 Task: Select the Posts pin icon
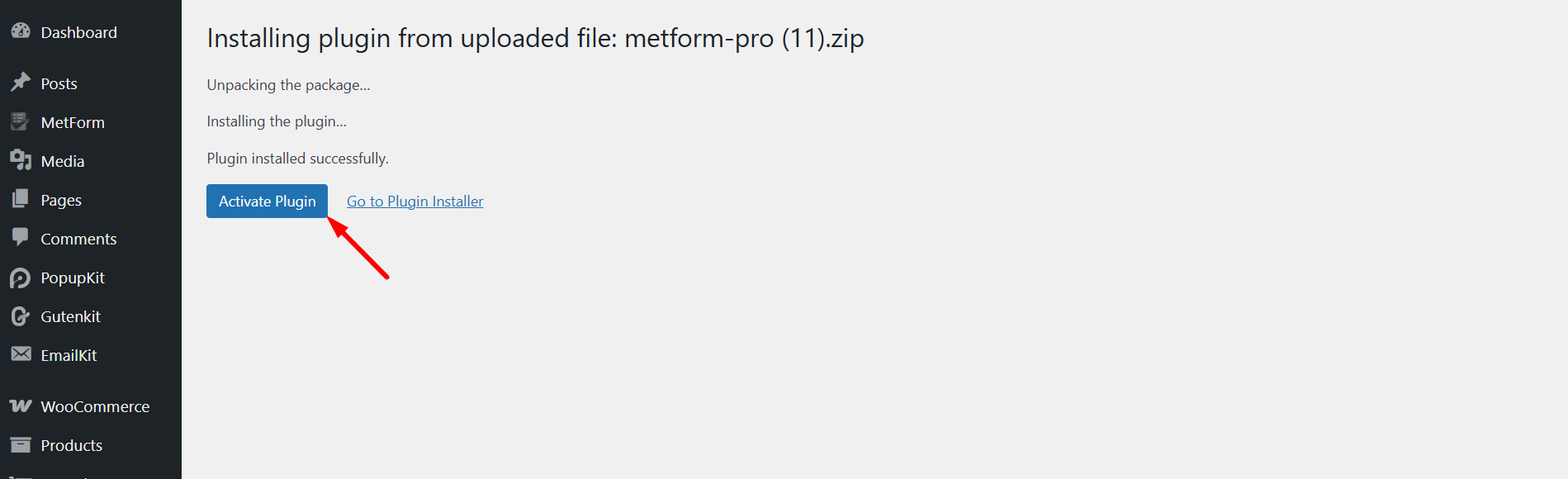tap(20, 83)
